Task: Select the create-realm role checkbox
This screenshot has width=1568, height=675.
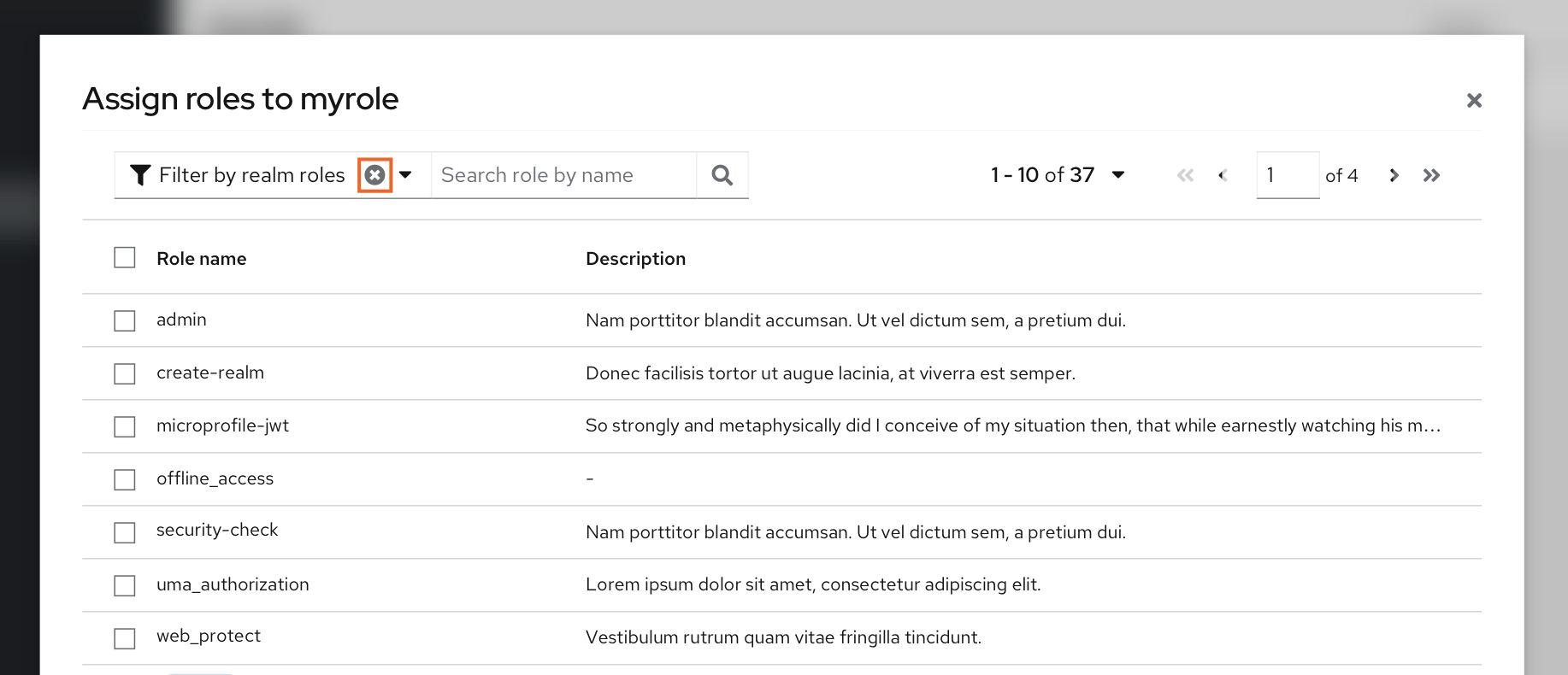Action: pos(125,373)
